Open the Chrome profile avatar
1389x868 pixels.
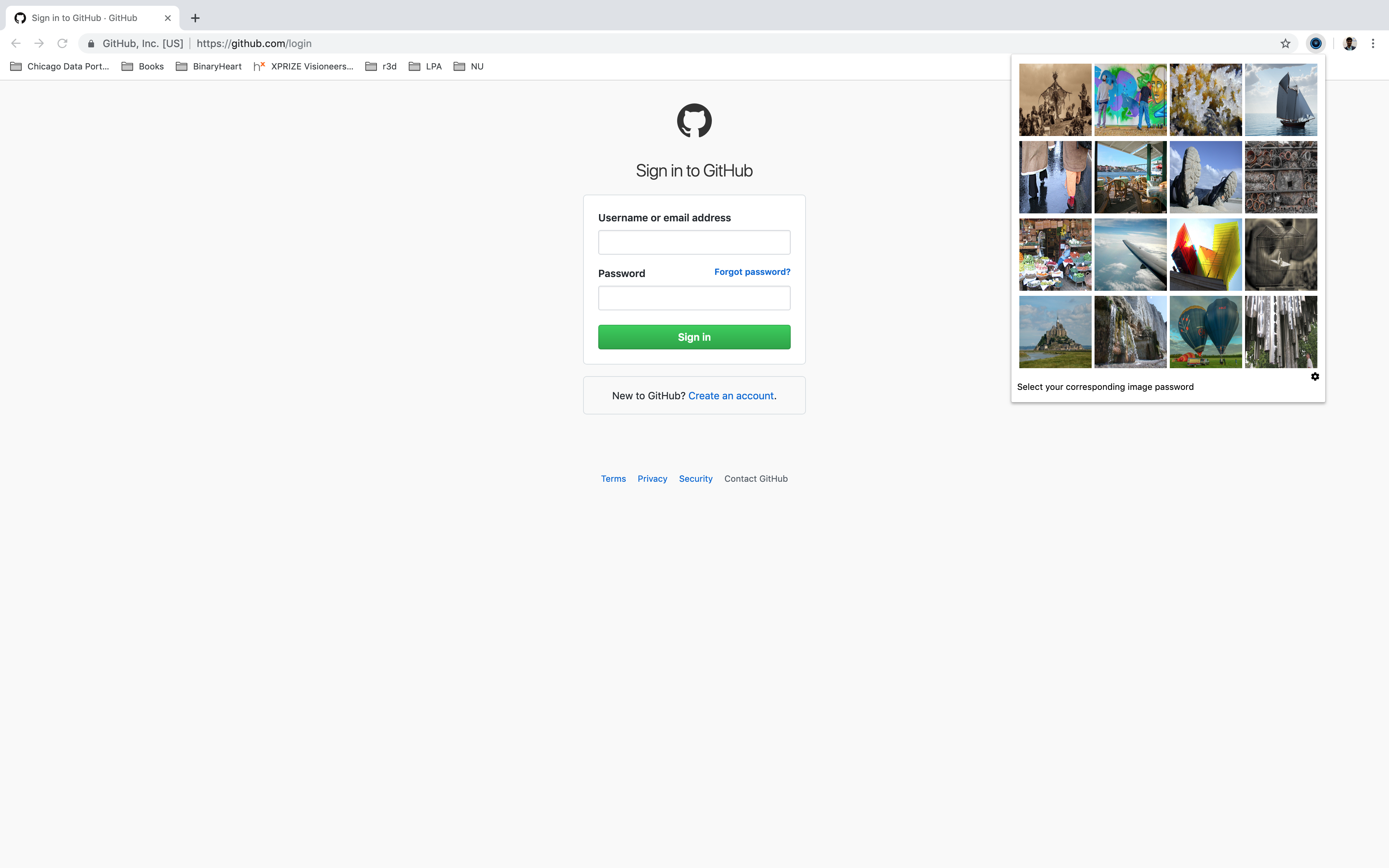(1350, 44)
